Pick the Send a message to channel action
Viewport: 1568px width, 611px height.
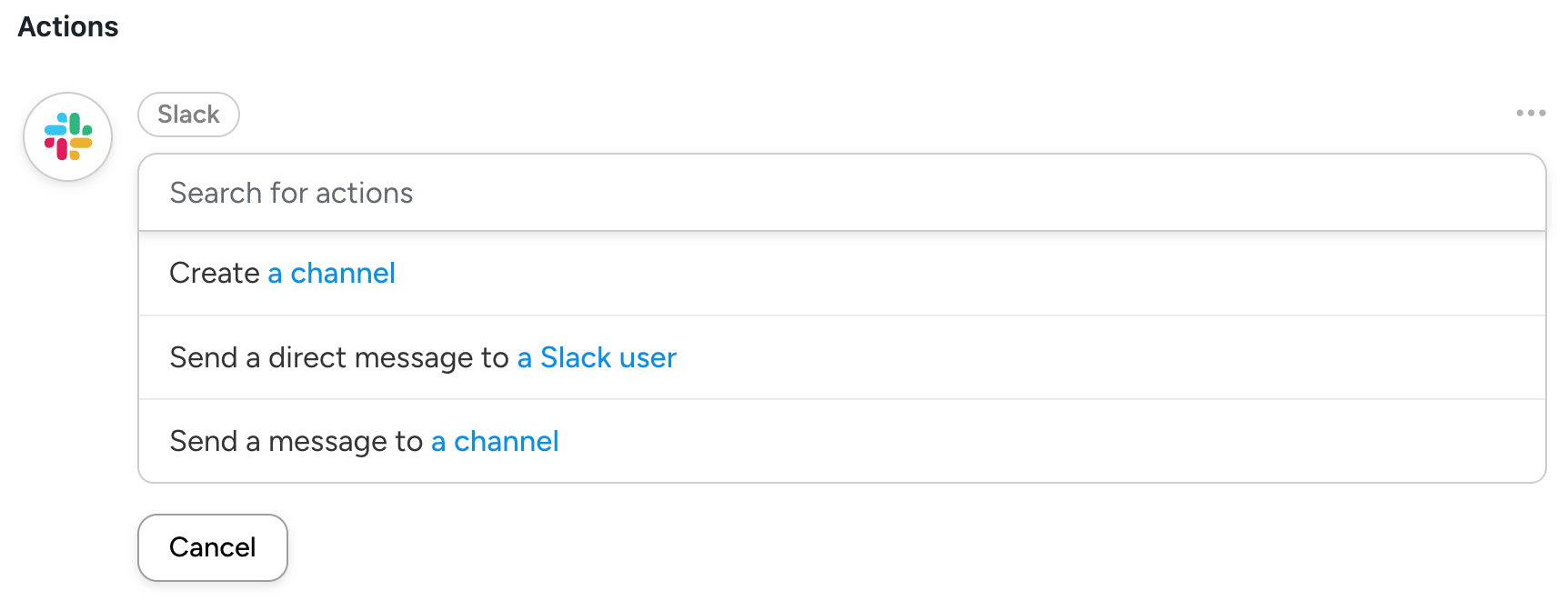point(841,441)
